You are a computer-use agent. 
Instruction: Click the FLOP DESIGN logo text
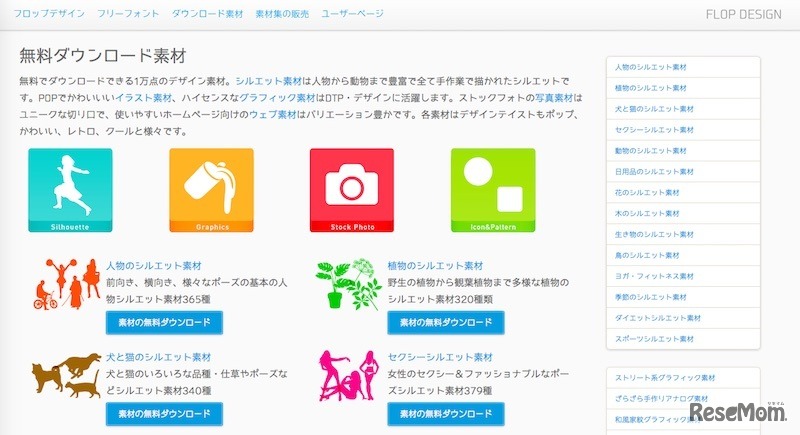(x=743, y=14)
